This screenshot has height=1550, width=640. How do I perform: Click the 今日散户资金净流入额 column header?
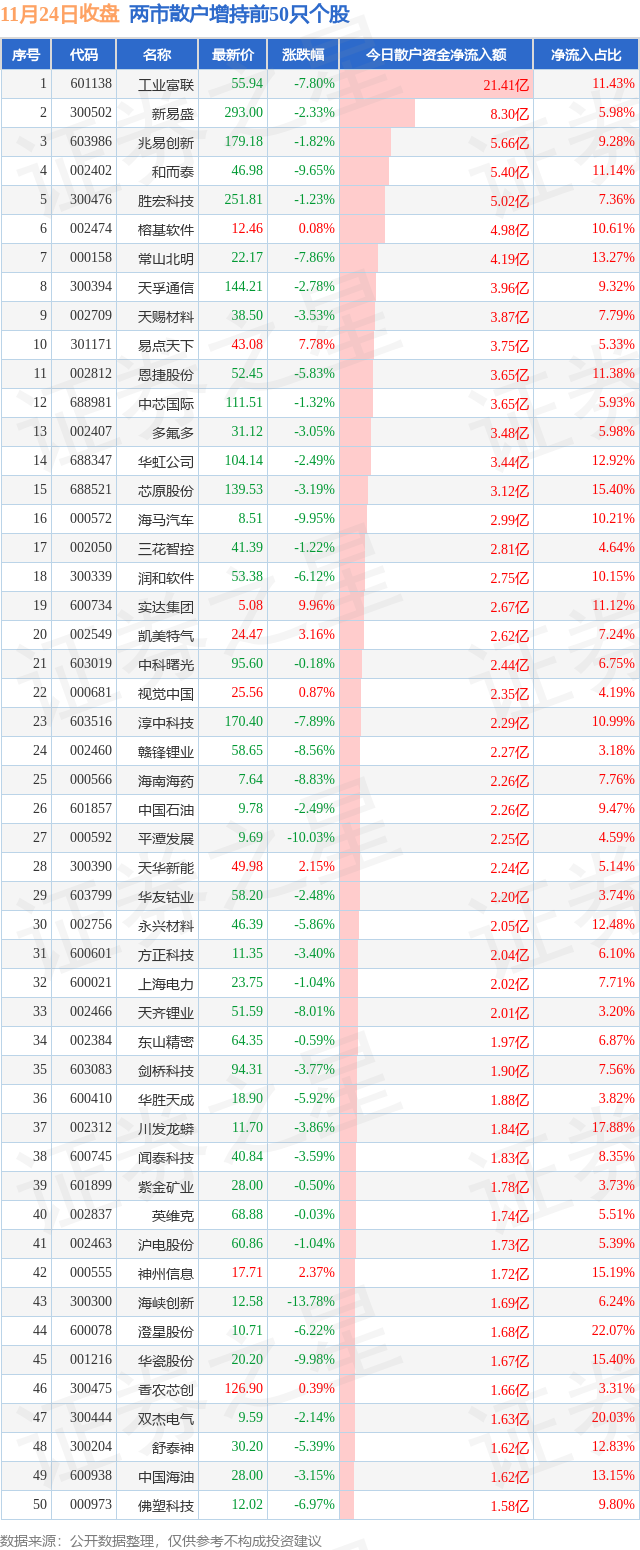click(x=436, y=55)
